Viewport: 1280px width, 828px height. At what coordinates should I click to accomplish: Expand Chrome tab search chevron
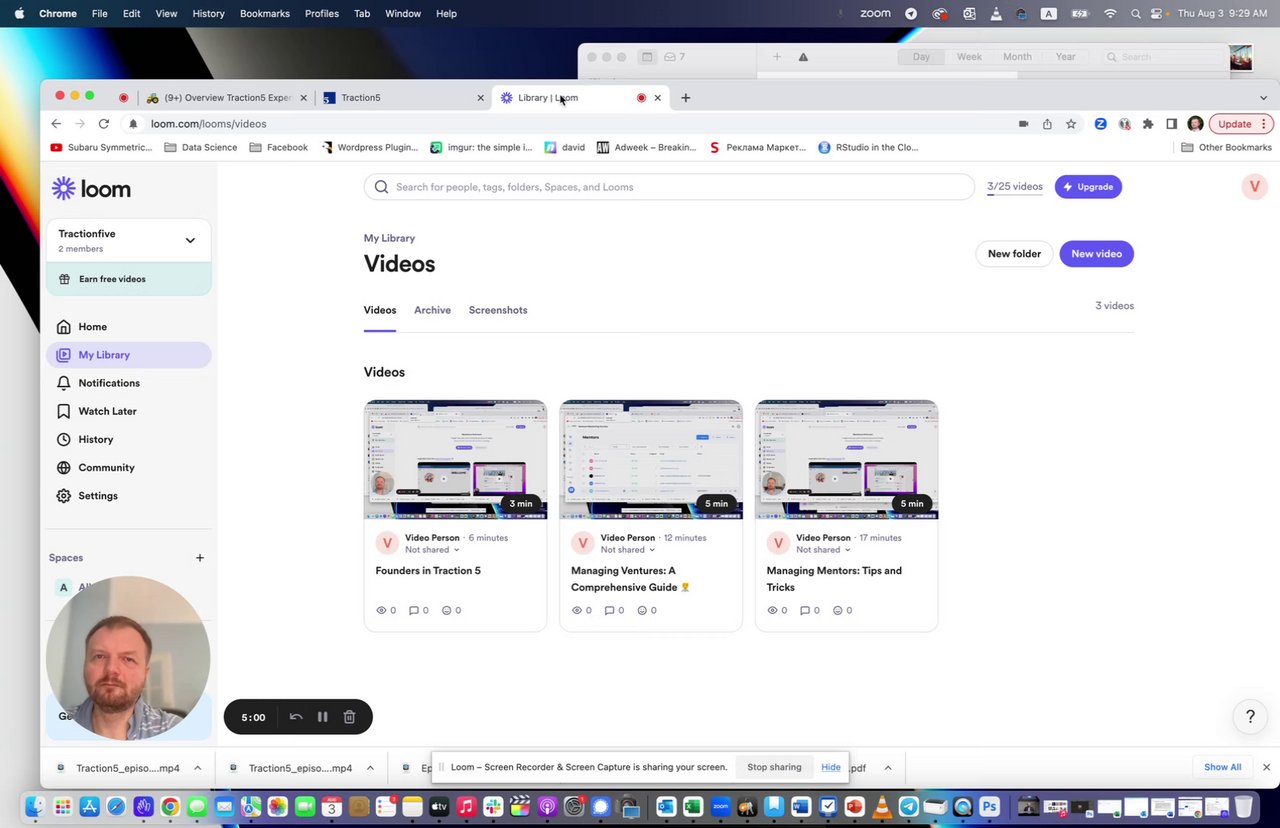coord(1263,98)
